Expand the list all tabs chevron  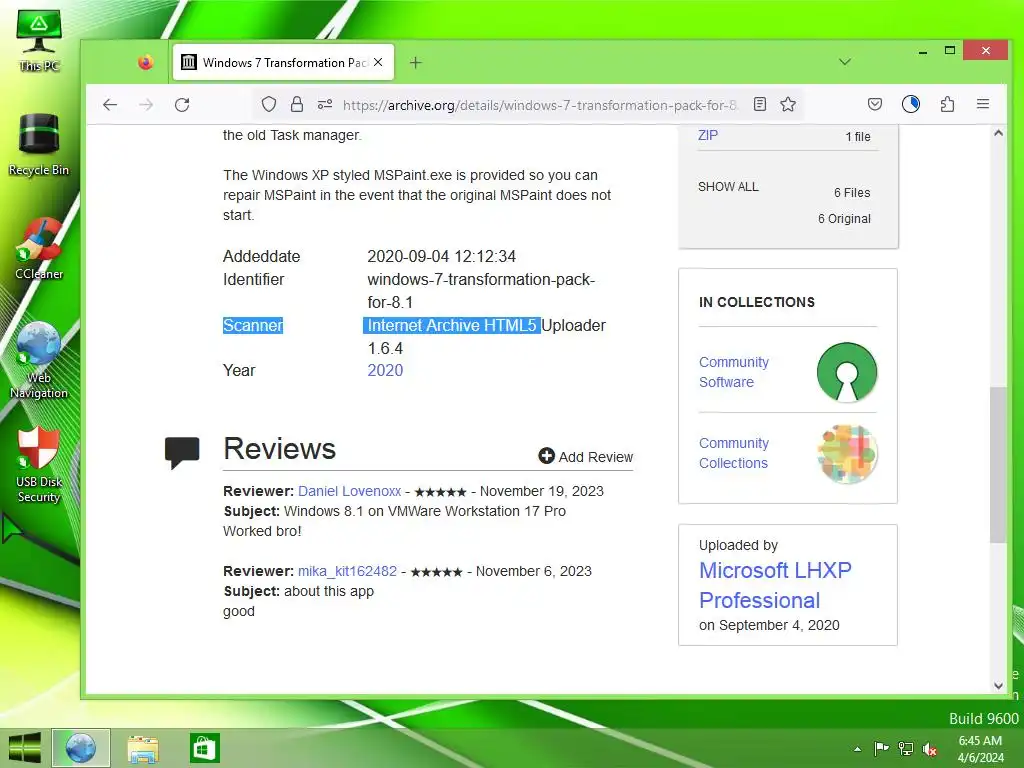point(845,62)
